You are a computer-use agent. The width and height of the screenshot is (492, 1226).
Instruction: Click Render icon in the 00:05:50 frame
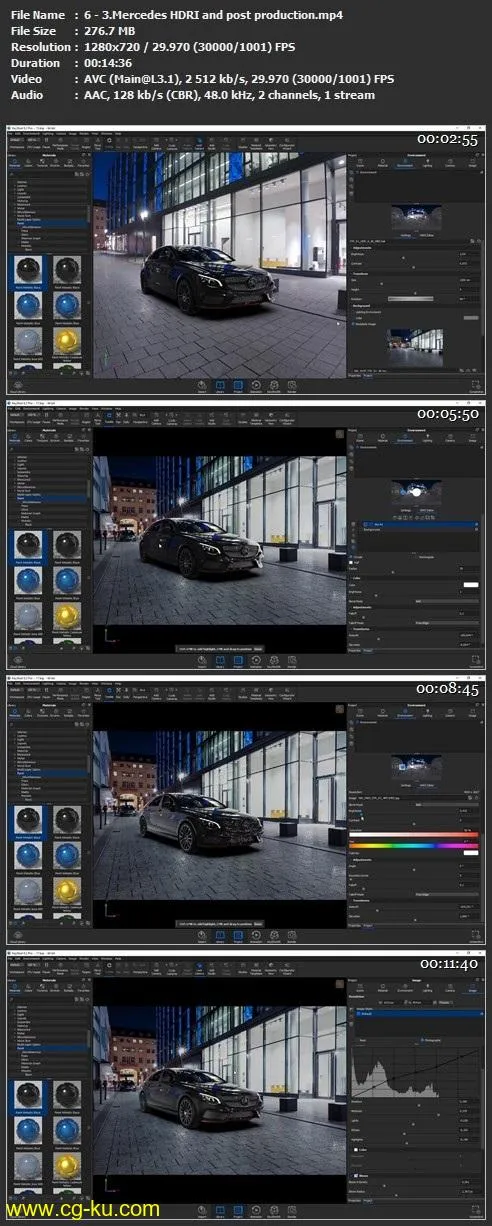[x=293, y=660]
